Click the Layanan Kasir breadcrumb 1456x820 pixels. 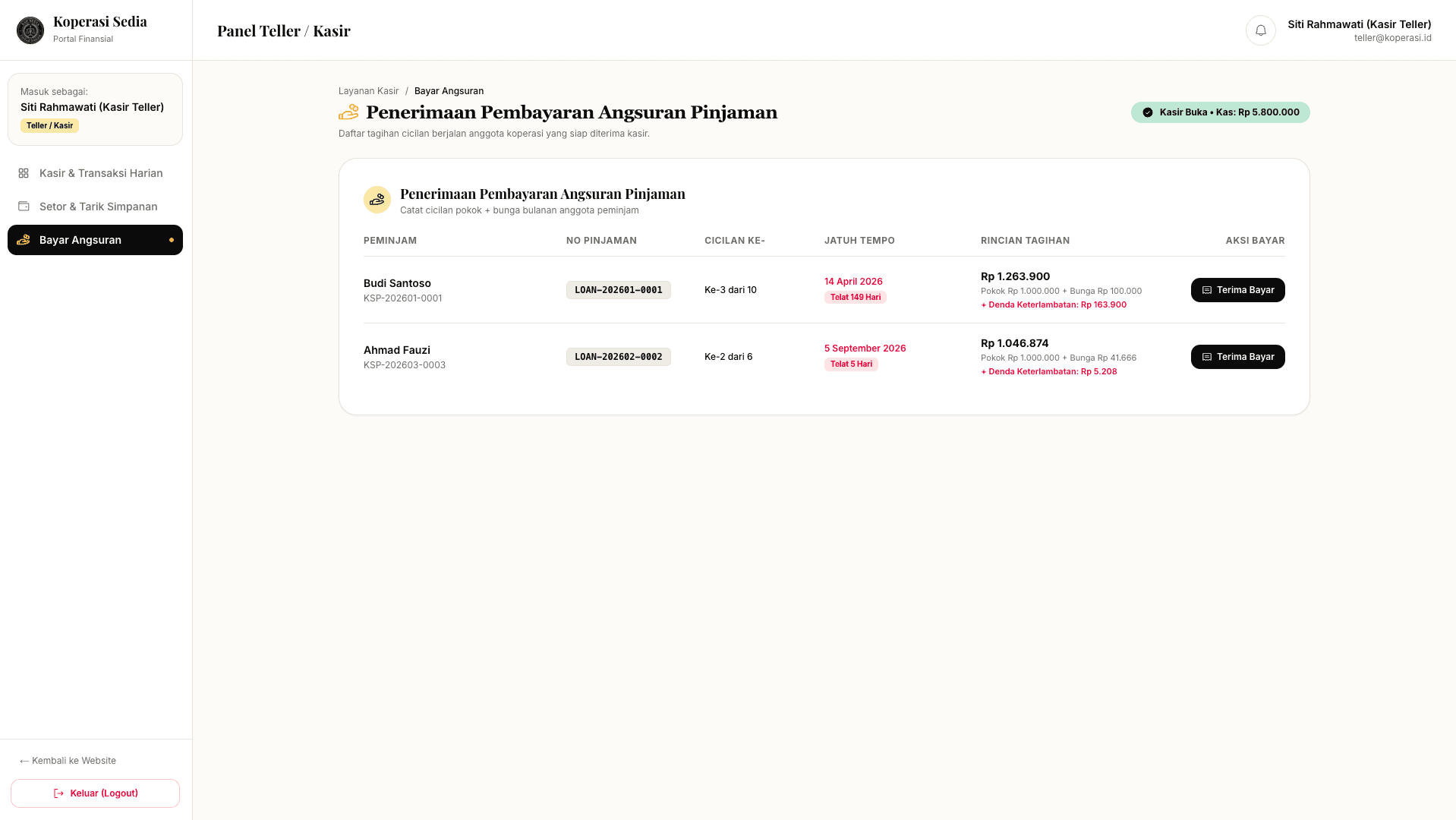click(368, 91)
